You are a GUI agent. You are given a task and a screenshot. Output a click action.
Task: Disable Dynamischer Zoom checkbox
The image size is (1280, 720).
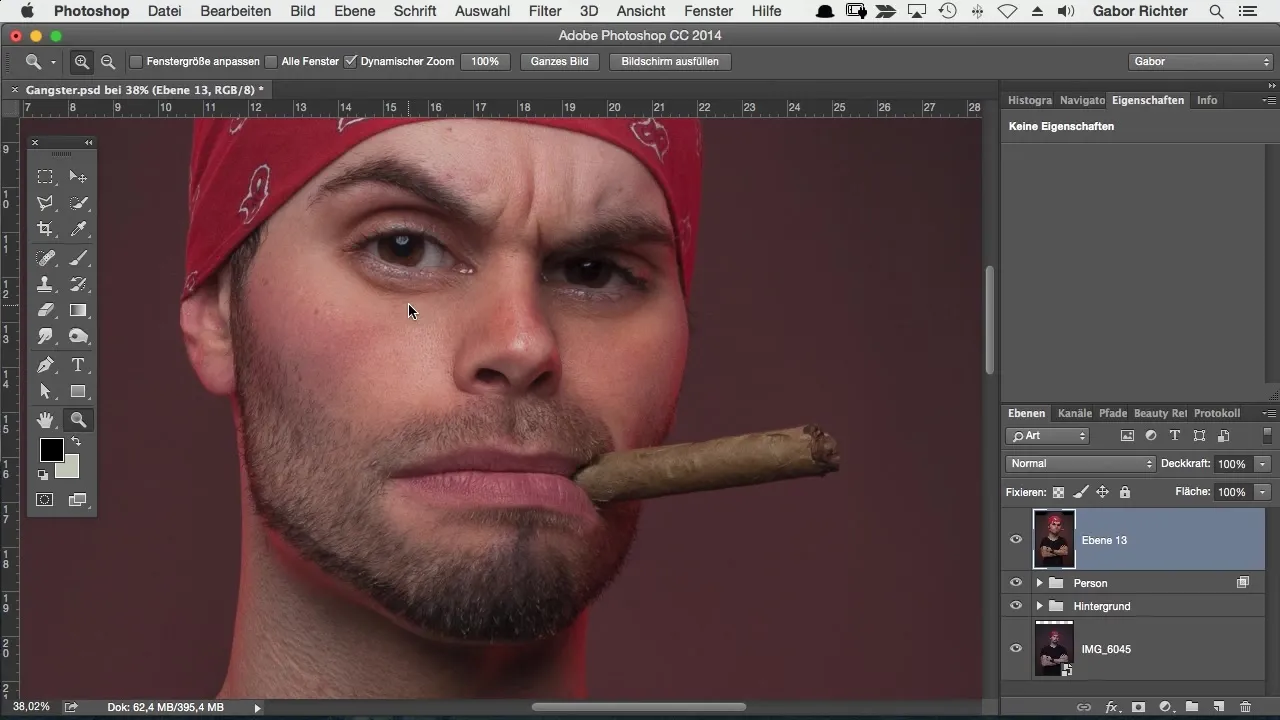coord(350,61)
